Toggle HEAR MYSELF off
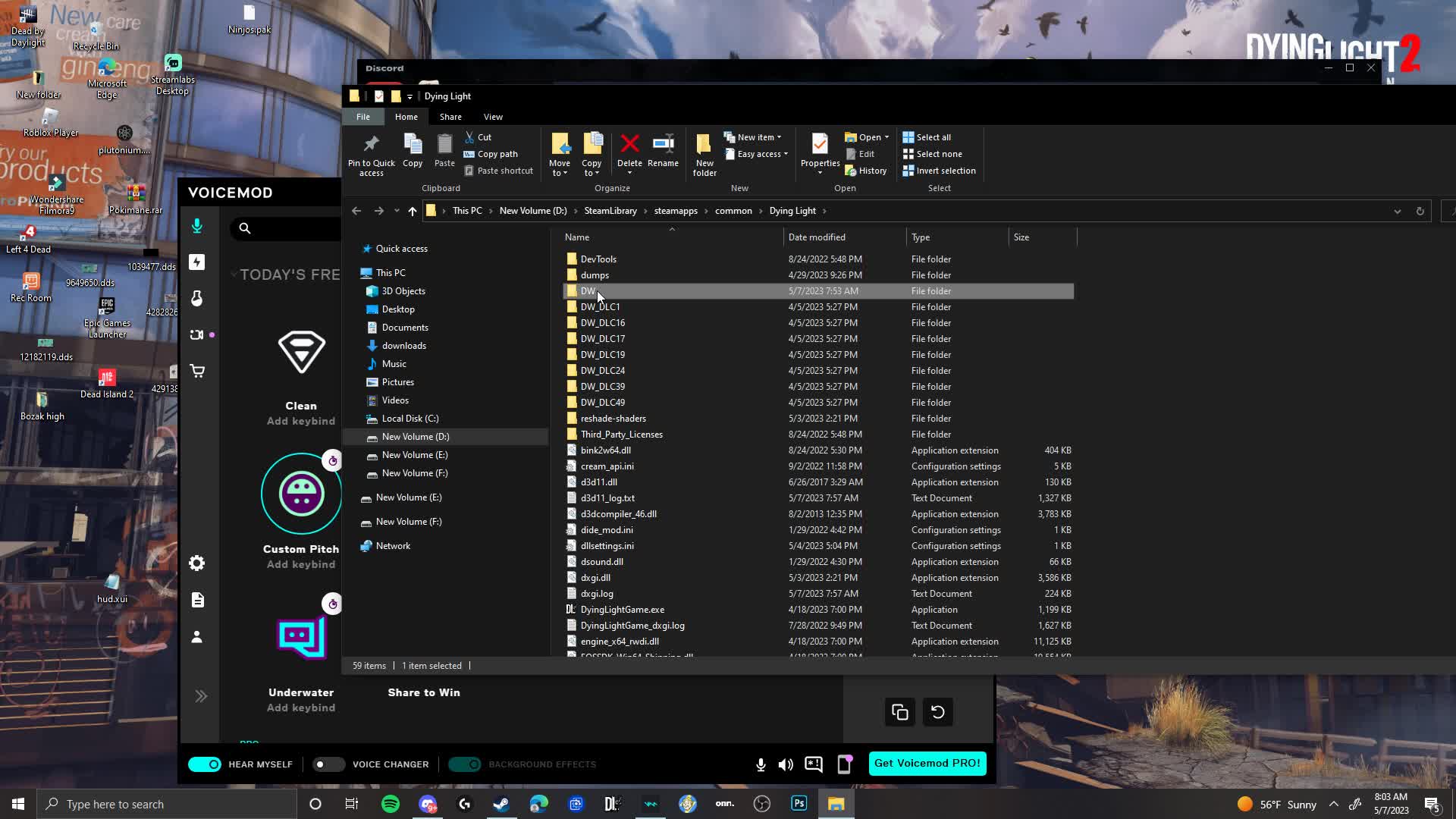The image size is (1456, 819). (x=204, y=764)
